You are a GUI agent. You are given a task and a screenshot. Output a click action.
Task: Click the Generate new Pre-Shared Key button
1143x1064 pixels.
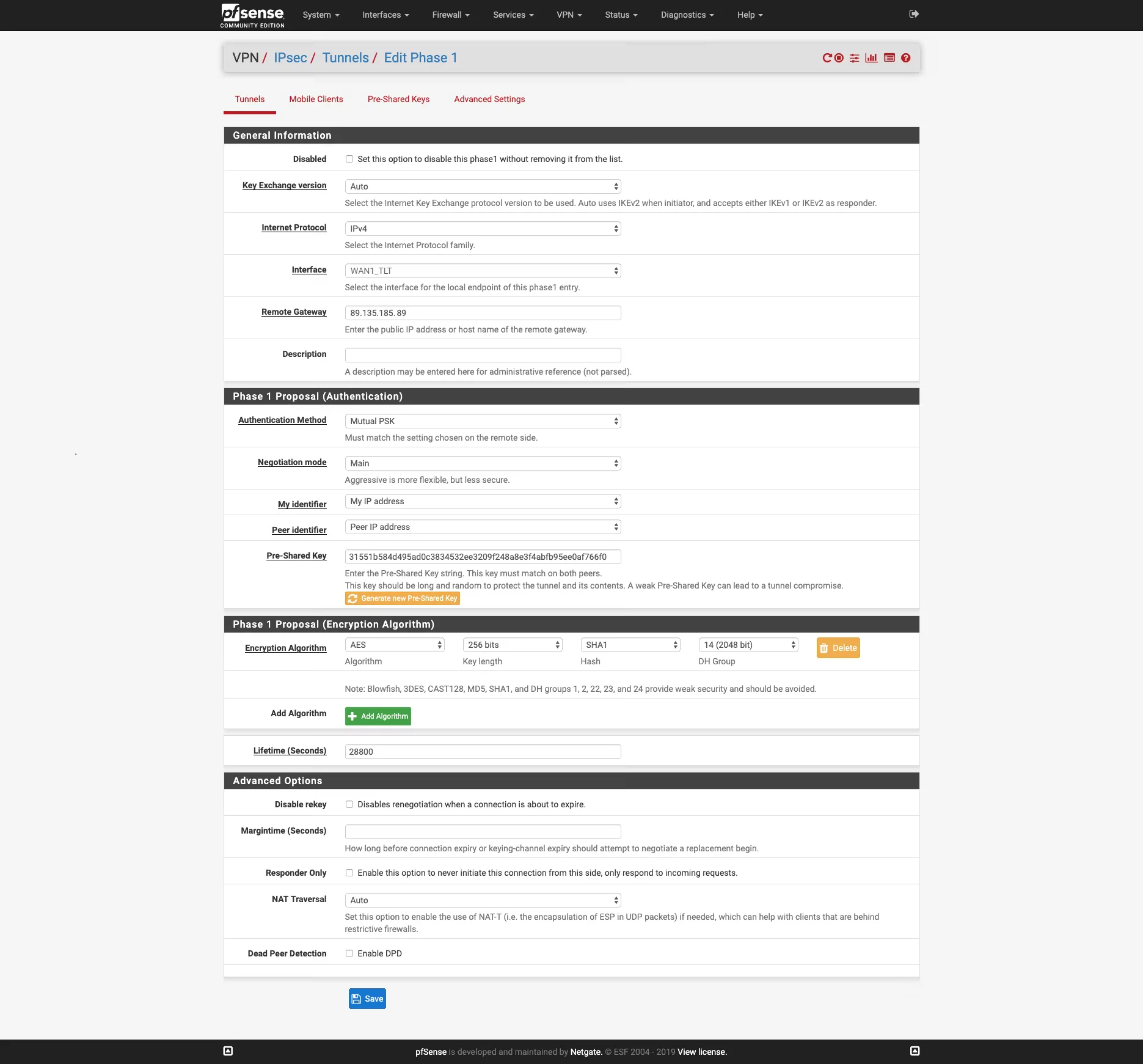[402, 598]
